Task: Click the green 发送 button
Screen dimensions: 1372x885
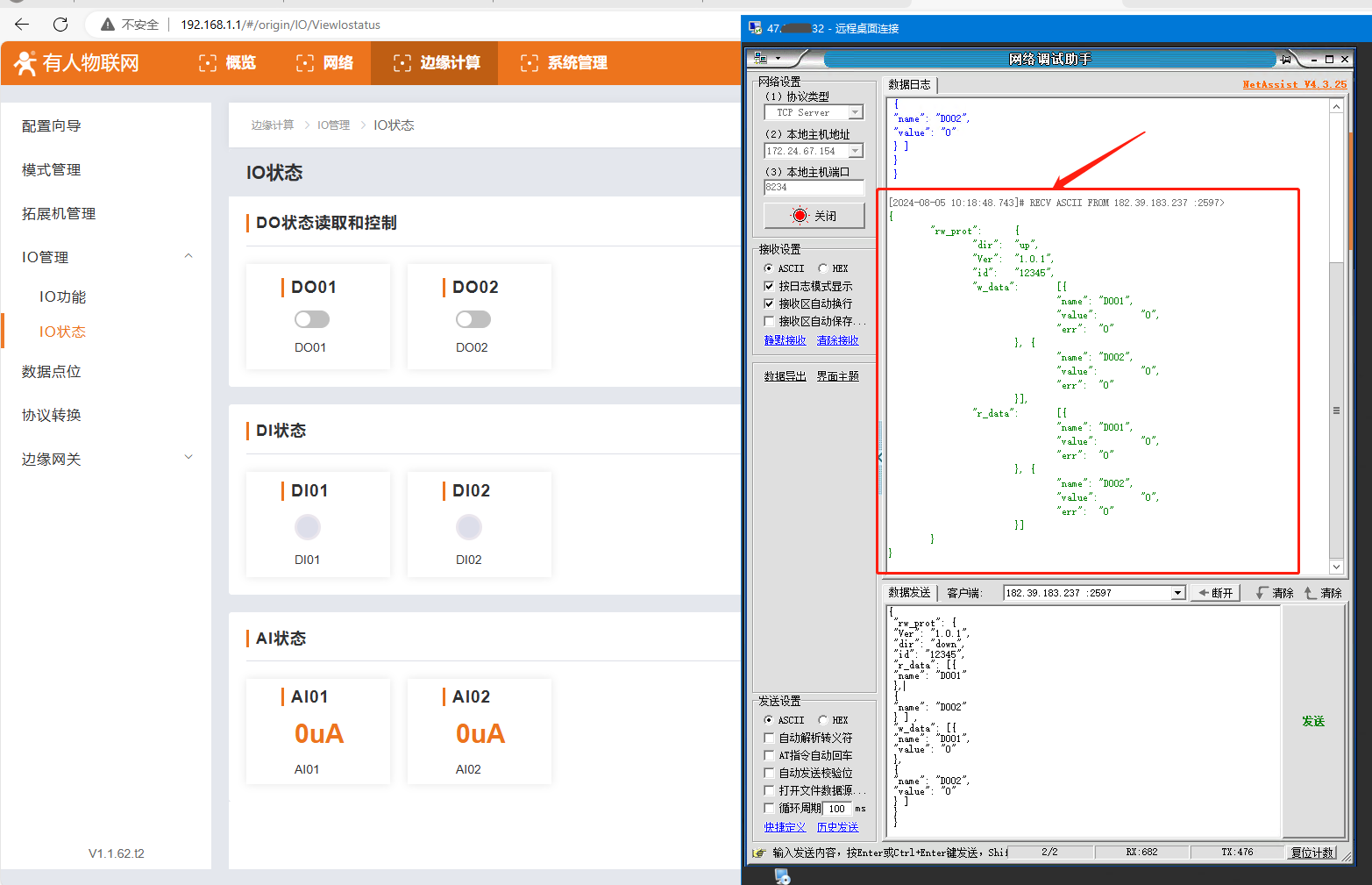Action: tap(1312, 721)
